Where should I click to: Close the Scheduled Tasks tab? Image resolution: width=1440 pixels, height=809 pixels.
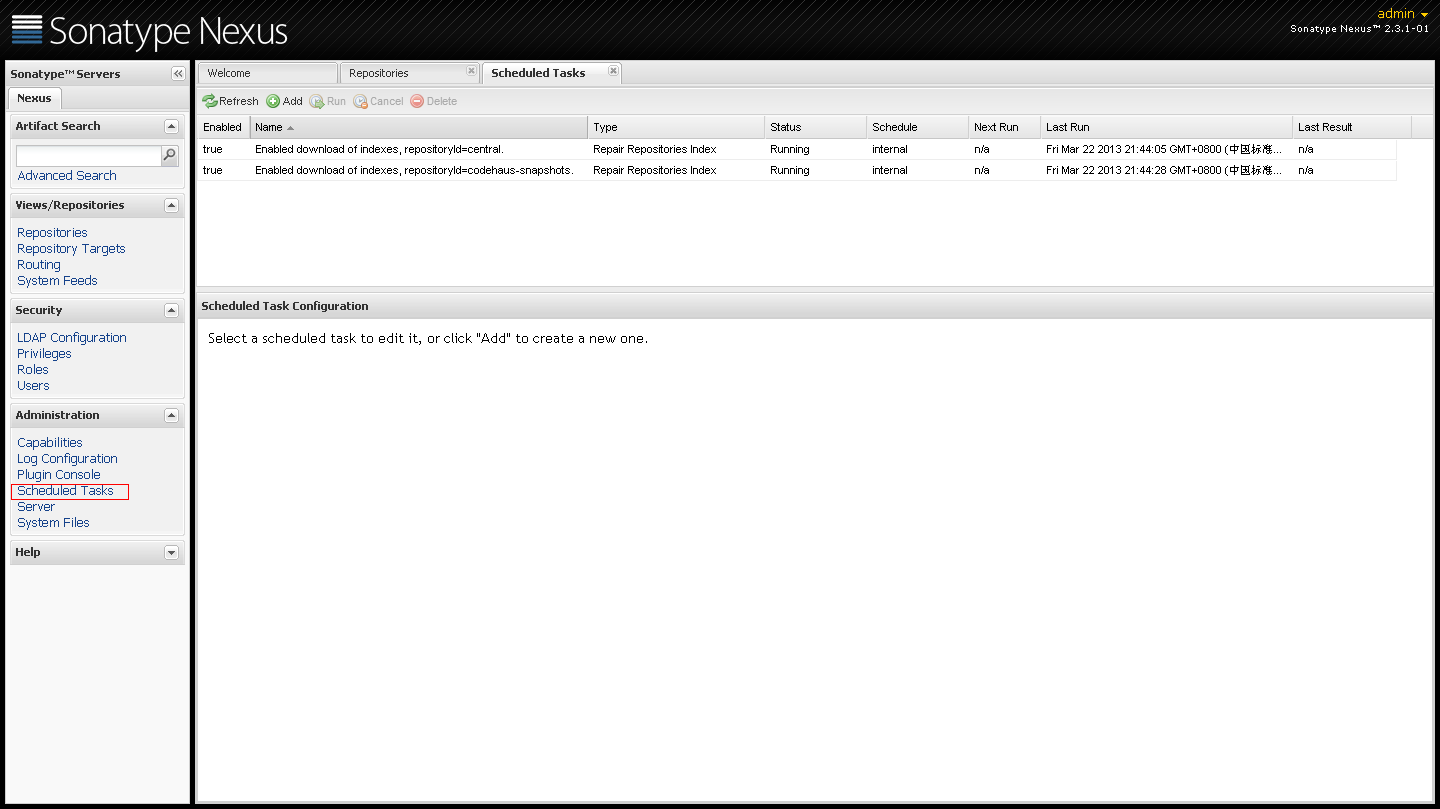[x=613, y=71]
